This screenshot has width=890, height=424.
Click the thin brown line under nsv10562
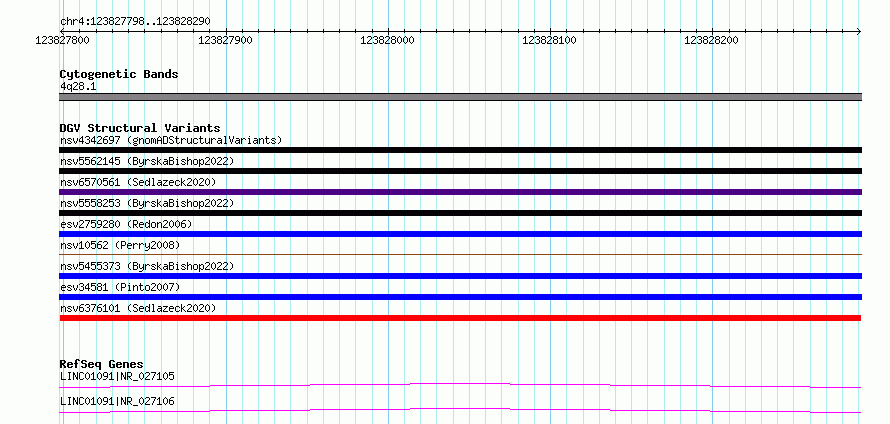pos(460,254)
